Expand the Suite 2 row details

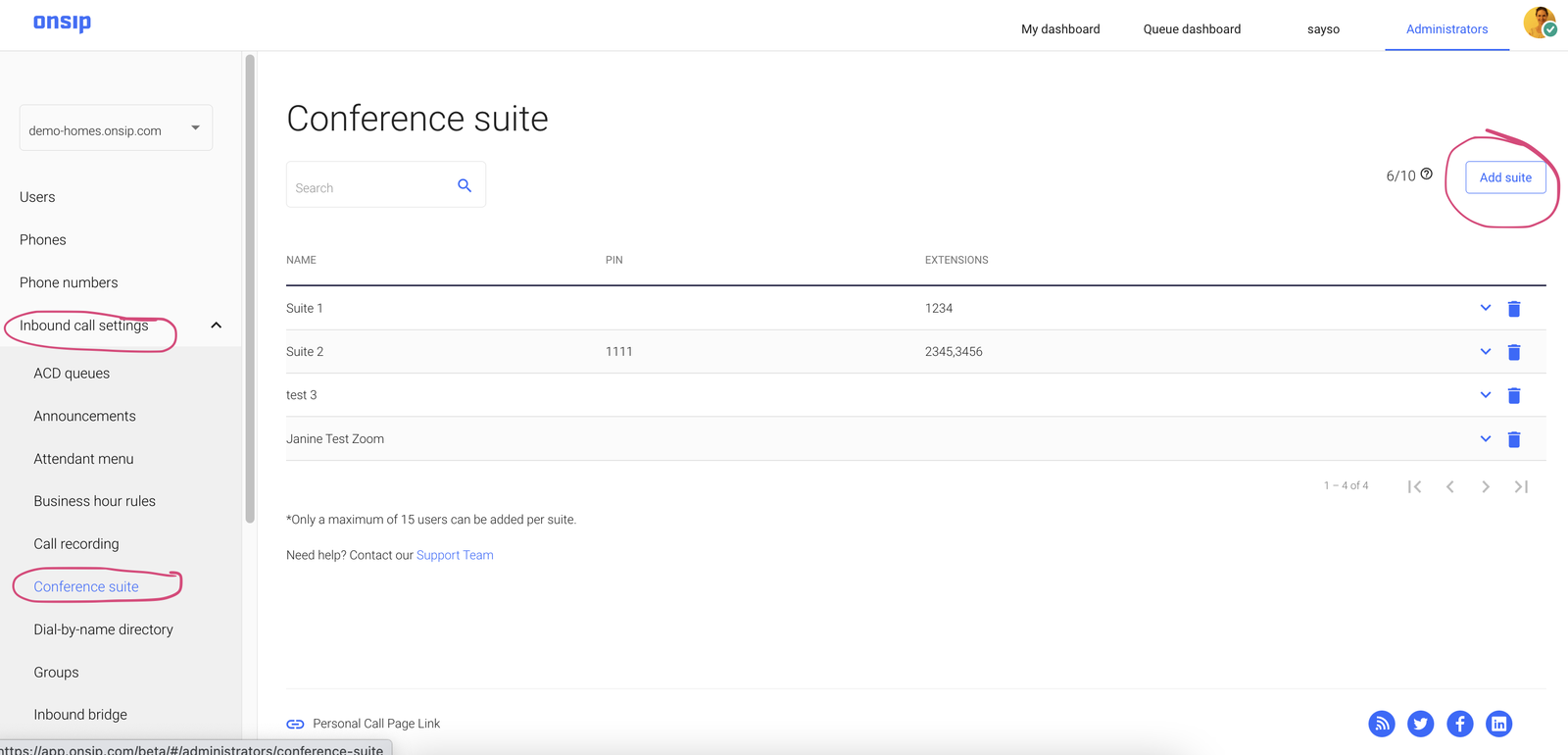coord(1485,351)
